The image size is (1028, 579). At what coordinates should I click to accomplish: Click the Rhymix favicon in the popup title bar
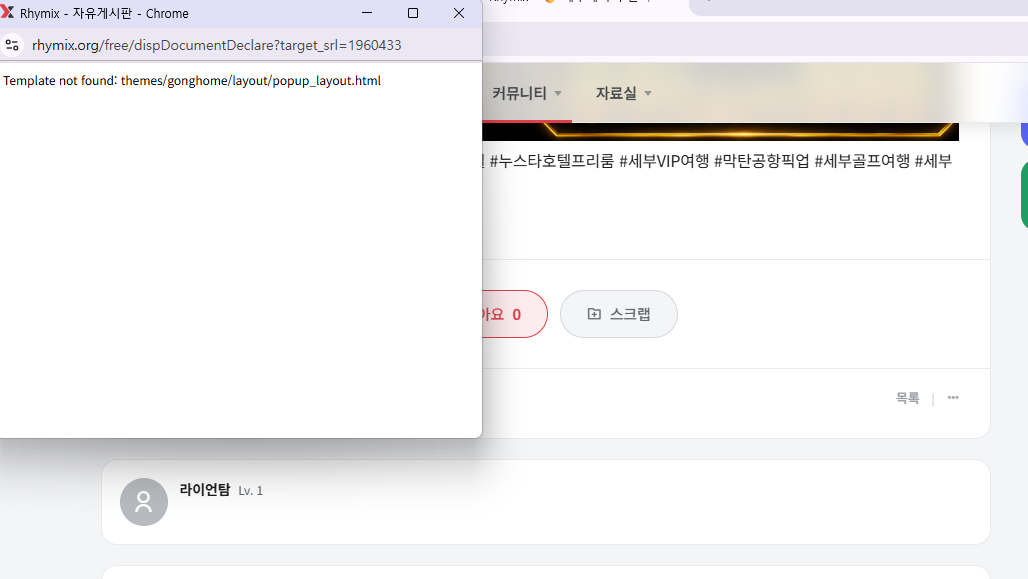(x=7, y=12)
